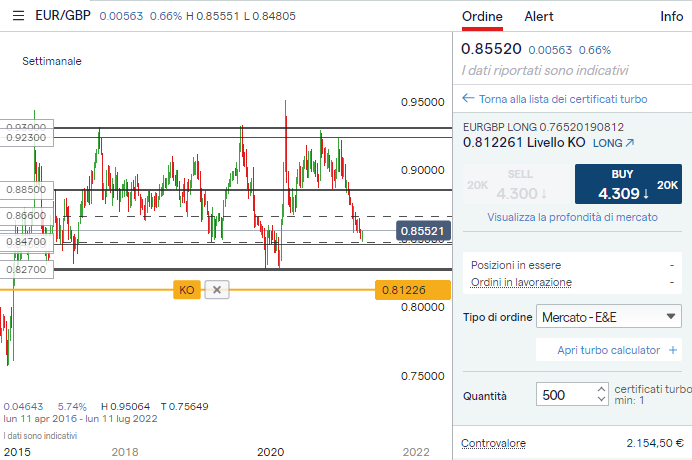
Task: Click Torna alla lista dei certificati turbo
Action: pyautogui.click(x=563, y=99)
